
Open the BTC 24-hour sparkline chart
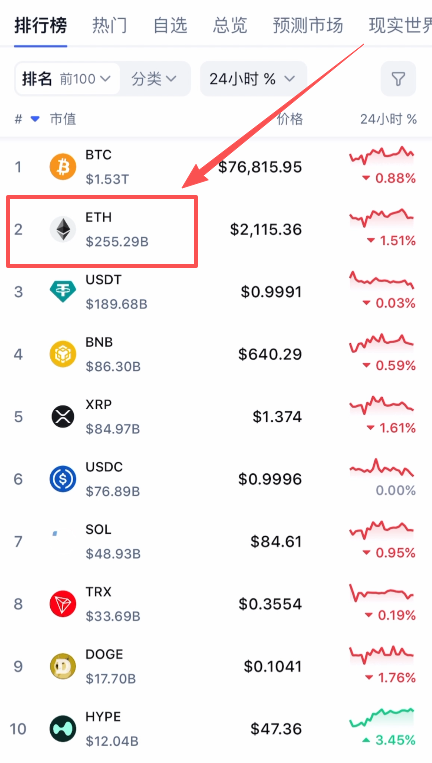[x=381, y=157]
